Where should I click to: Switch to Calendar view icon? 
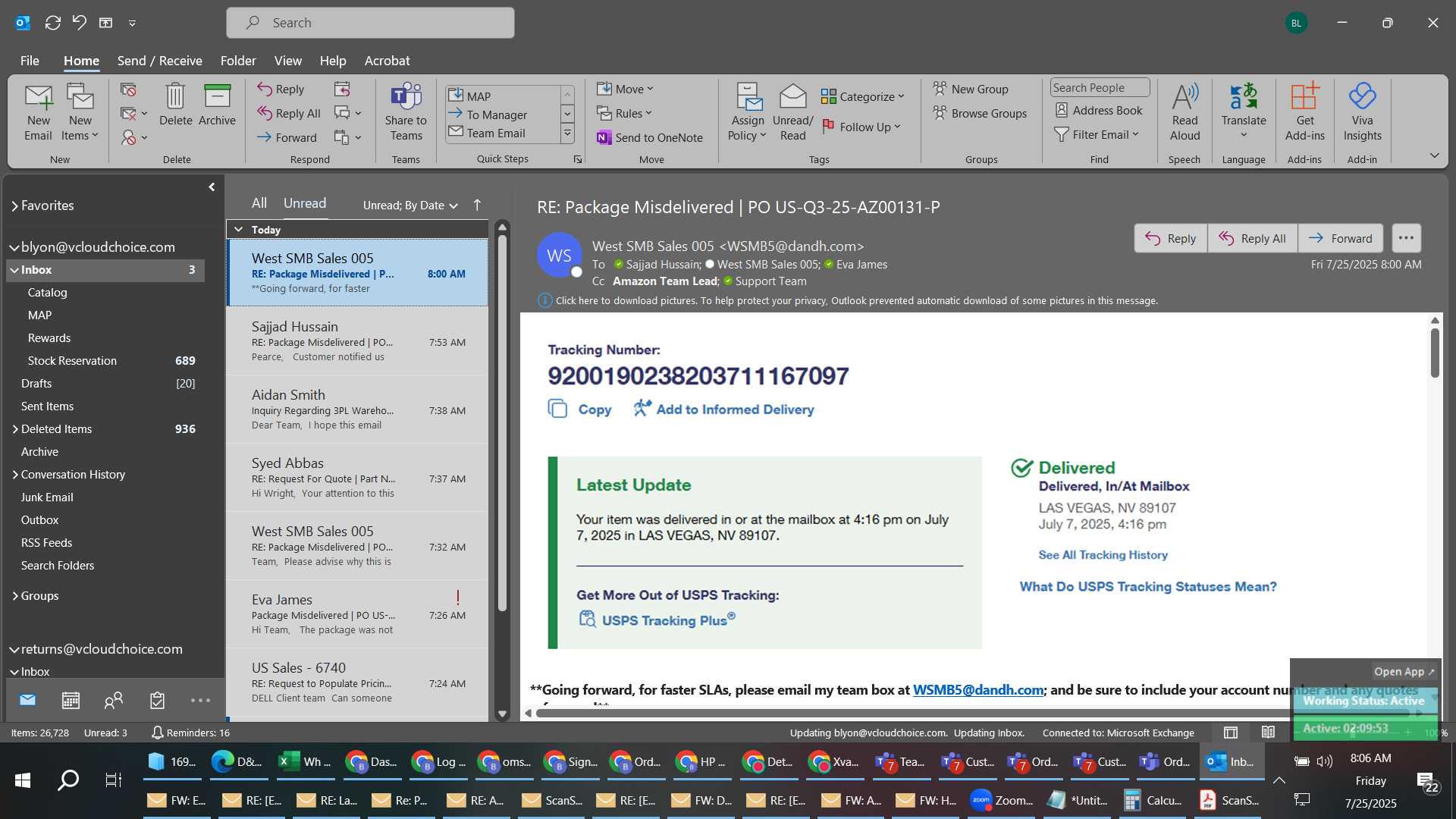coord(71,700)
